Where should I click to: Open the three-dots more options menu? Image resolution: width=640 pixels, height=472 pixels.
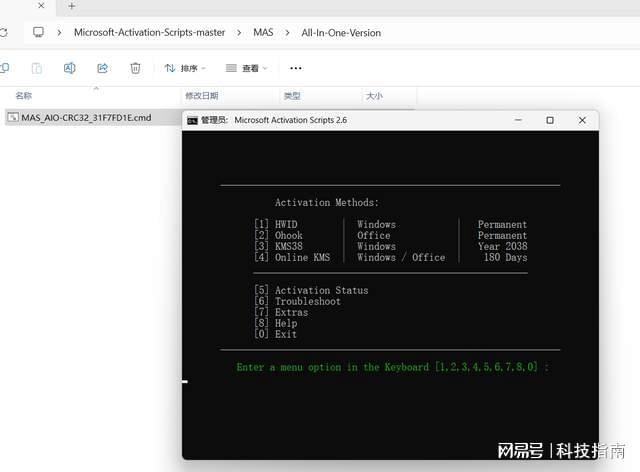[x=296, y=68]
